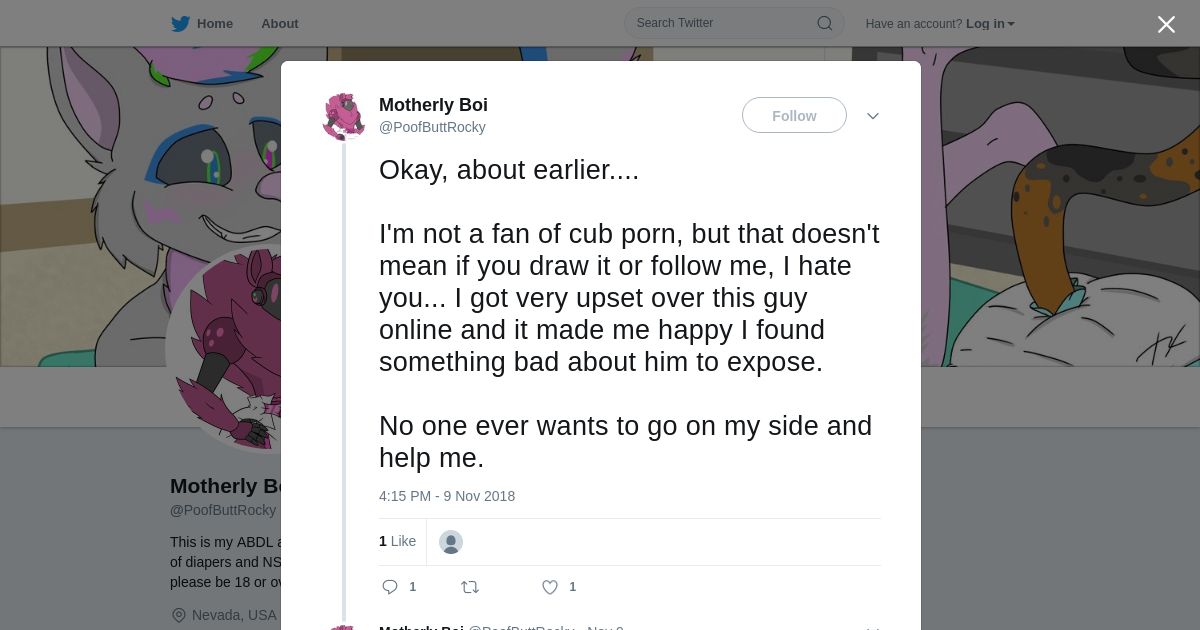Follow Motherly Boi
Screen dimensions: 1200x630
pyautogui.click(x=794, y=116)
